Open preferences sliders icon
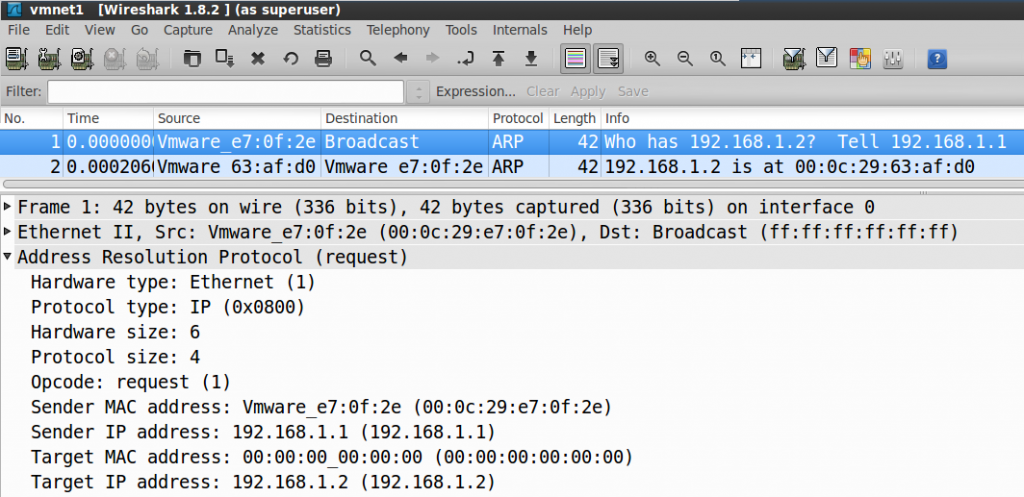The image size is (1024, 497). pos(893,59)
